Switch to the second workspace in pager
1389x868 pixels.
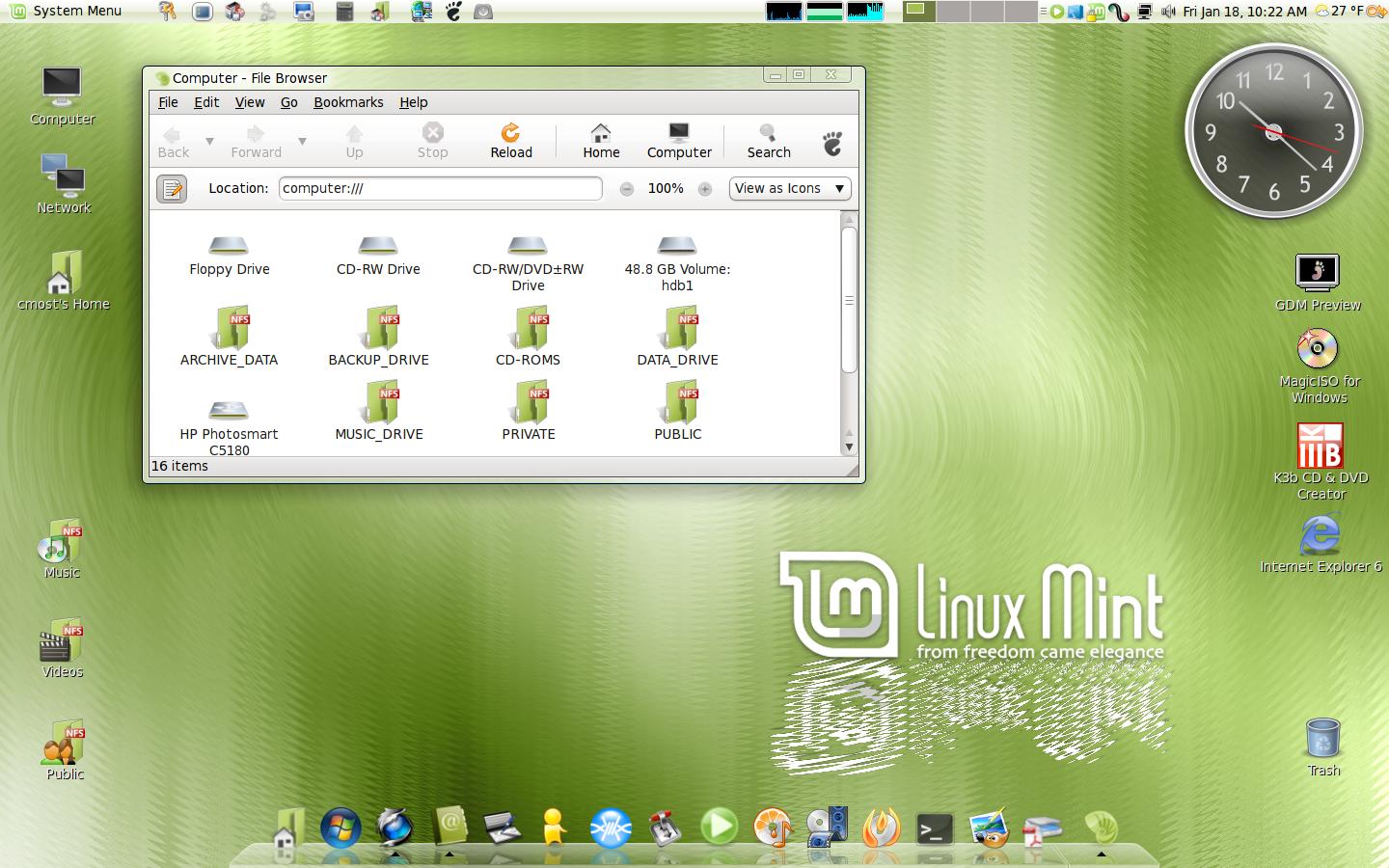coord(952,12)
